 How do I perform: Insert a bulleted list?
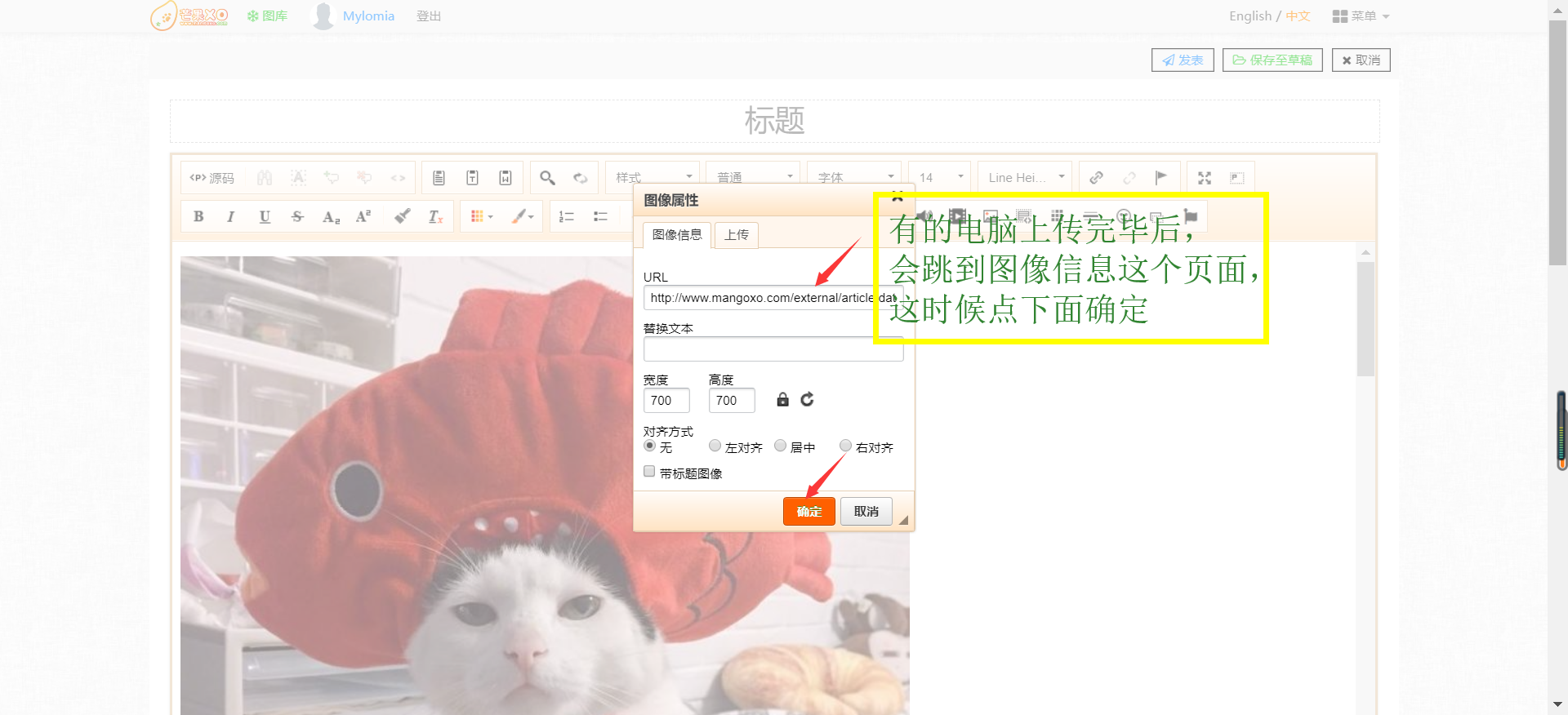click(600, 216)
